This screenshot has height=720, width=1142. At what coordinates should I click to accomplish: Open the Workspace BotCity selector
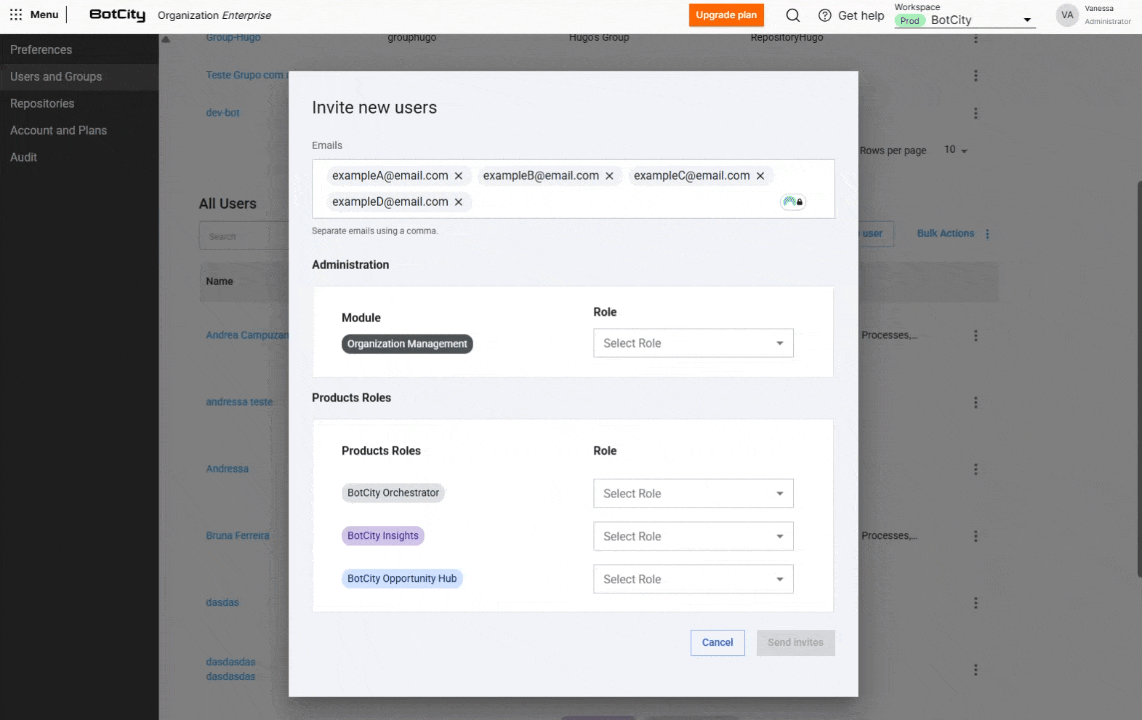(965, 20)
